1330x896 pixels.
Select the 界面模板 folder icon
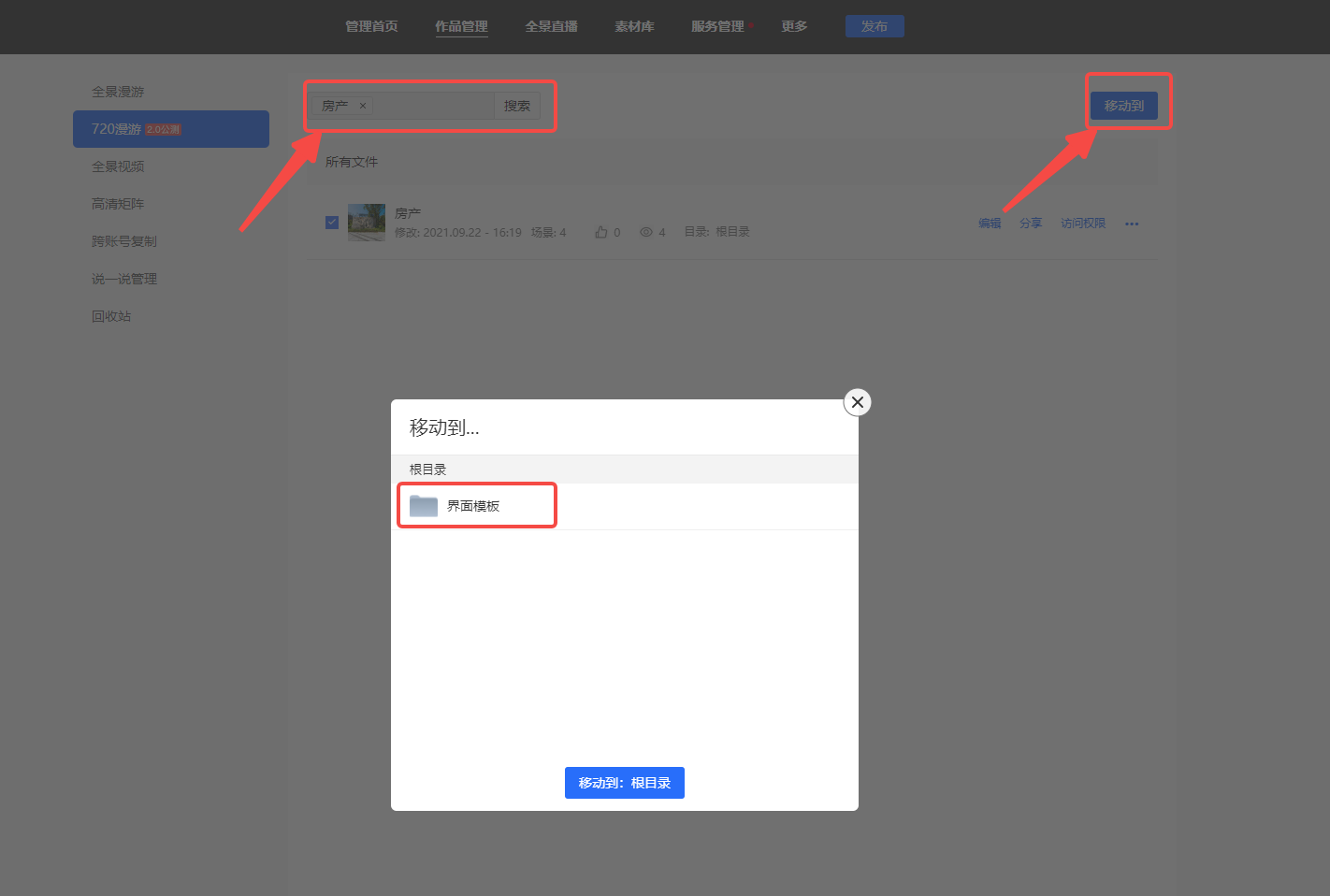click(x=424, y=506)
